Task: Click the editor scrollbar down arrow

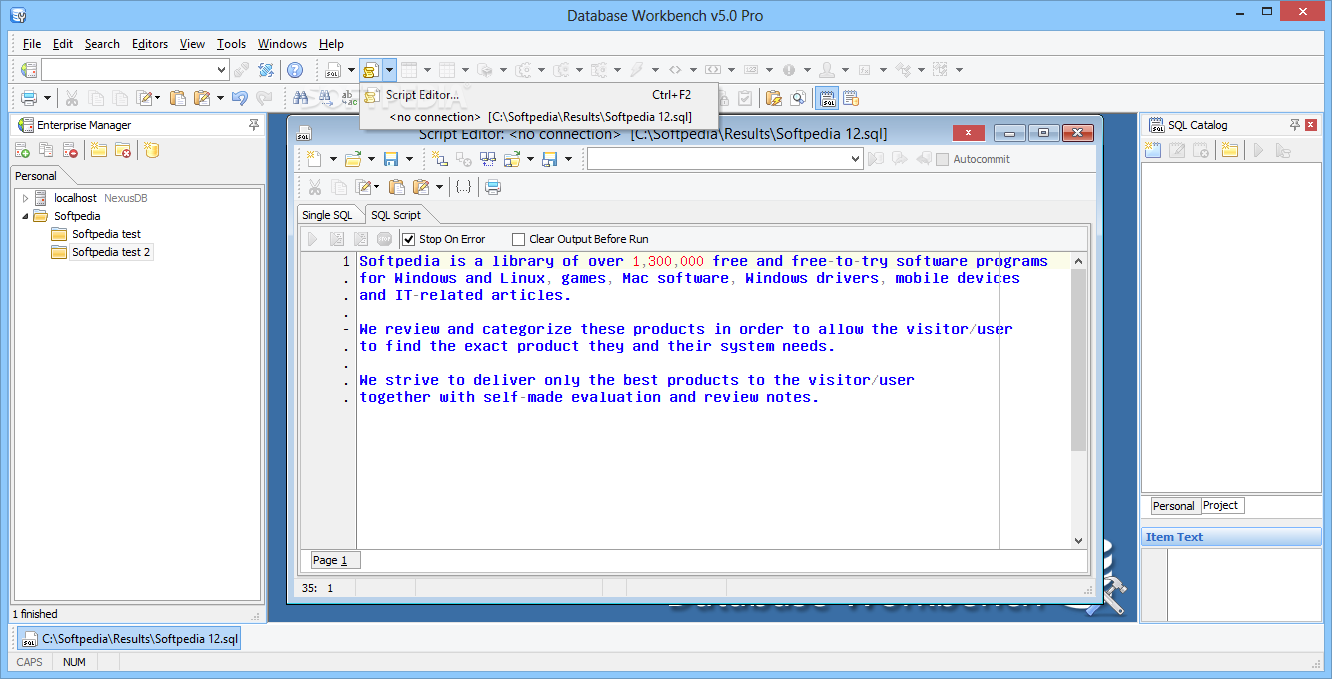Action: pos(1078,541)
